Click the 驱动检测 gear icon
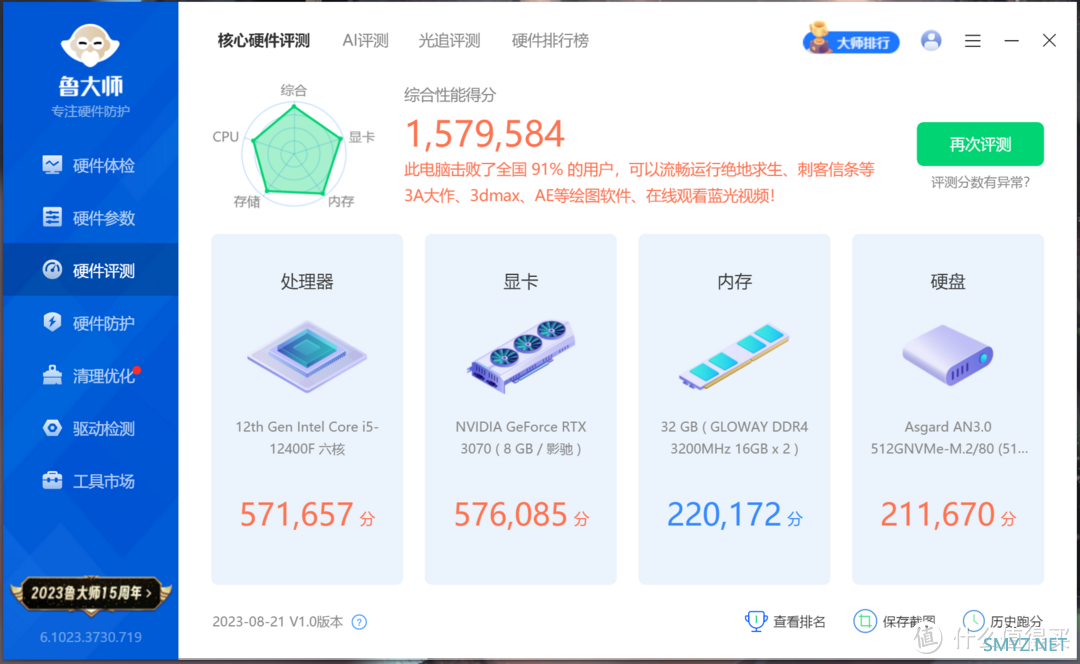Viewport: 1080px width, 664px height. [52, 428]
